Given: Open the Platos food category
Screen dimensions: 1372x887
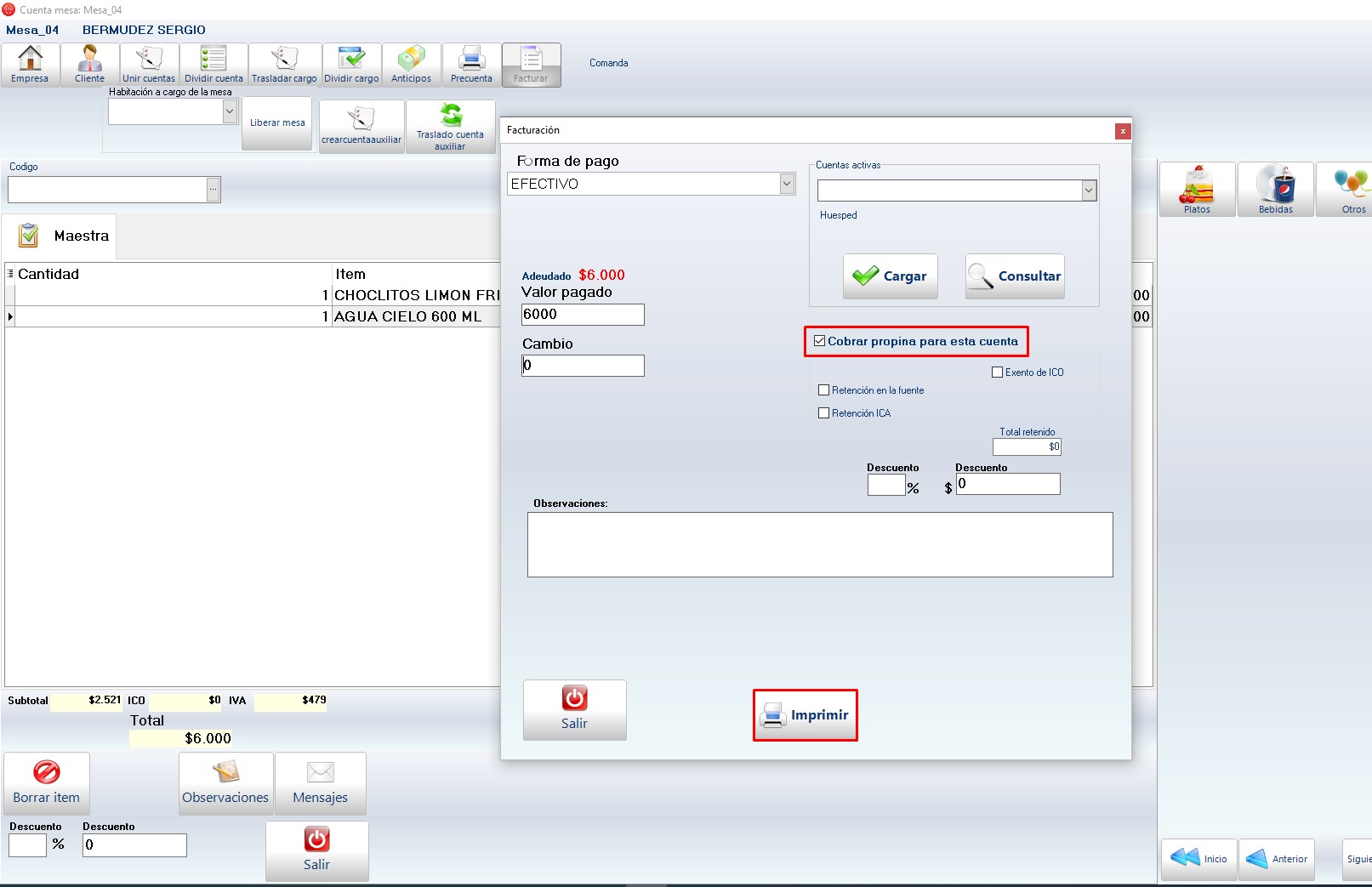Looking at the screenshot, I should tap(1197, 189).
